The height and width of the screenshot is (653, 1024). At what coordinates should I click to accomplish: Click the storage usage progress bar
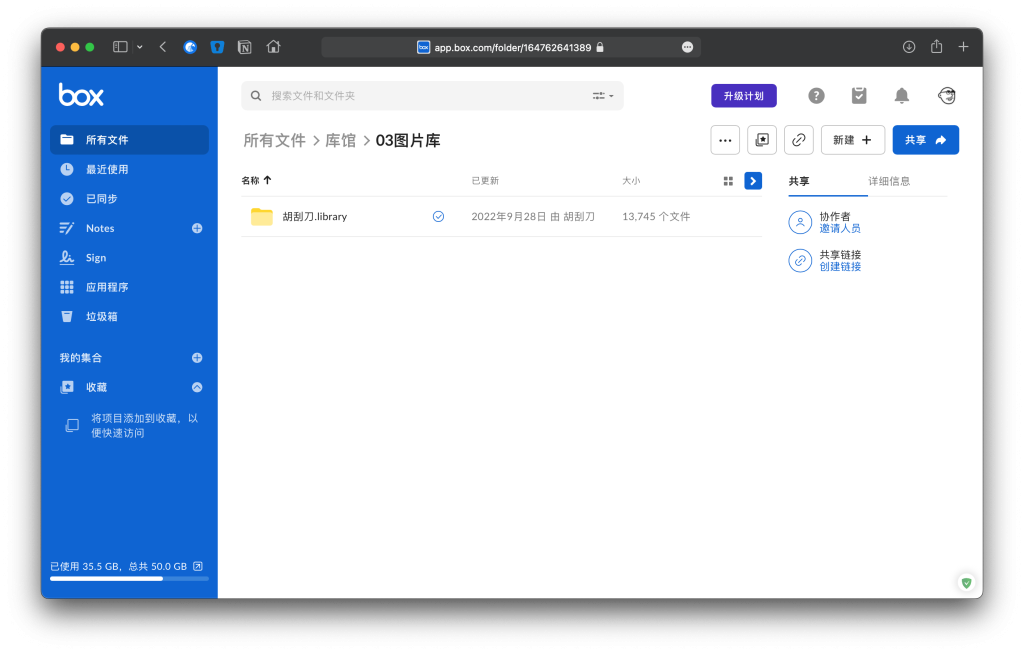[129, 579]
